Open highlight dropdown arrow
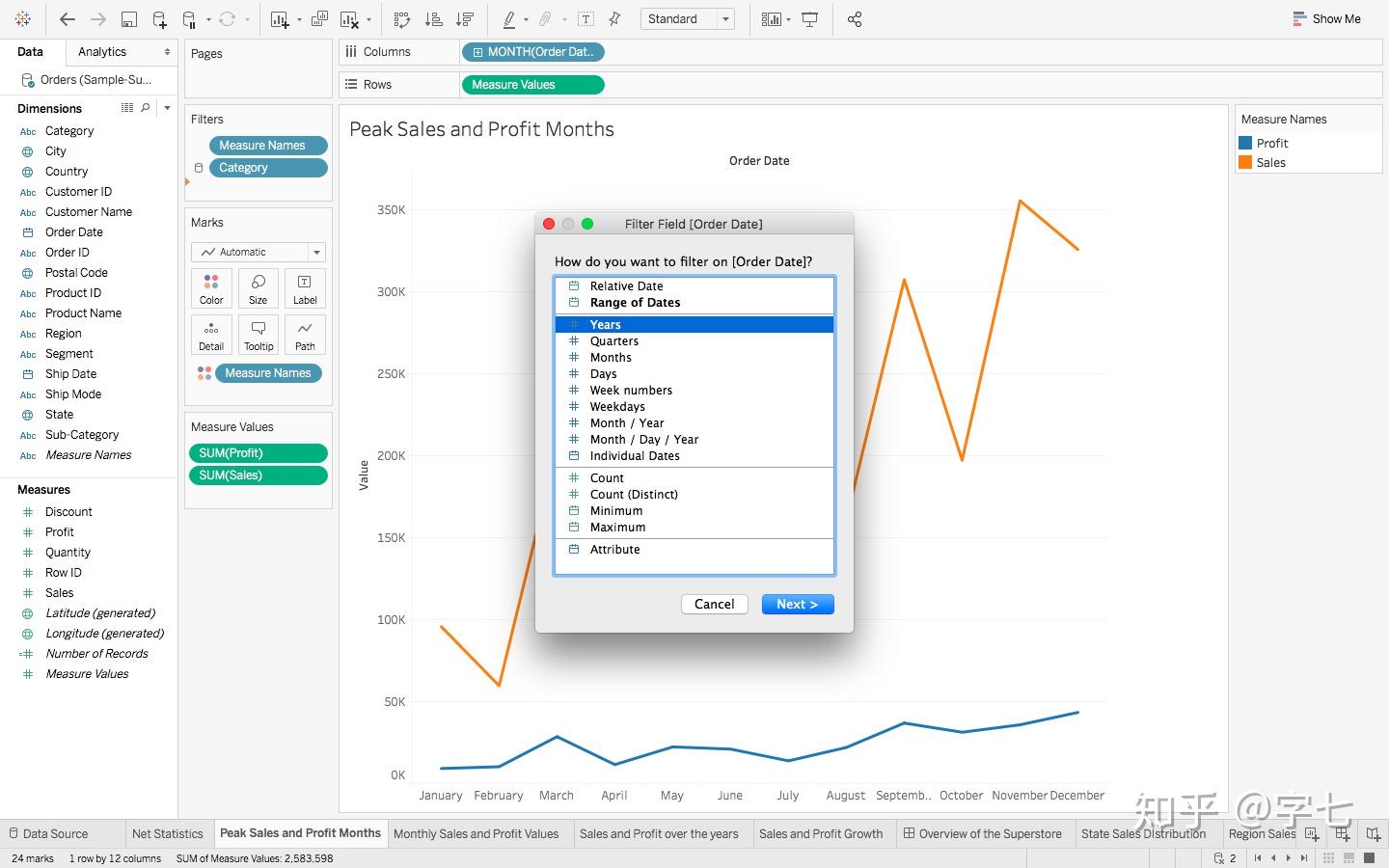The image size is (1389, 868). tap(526, 19)
